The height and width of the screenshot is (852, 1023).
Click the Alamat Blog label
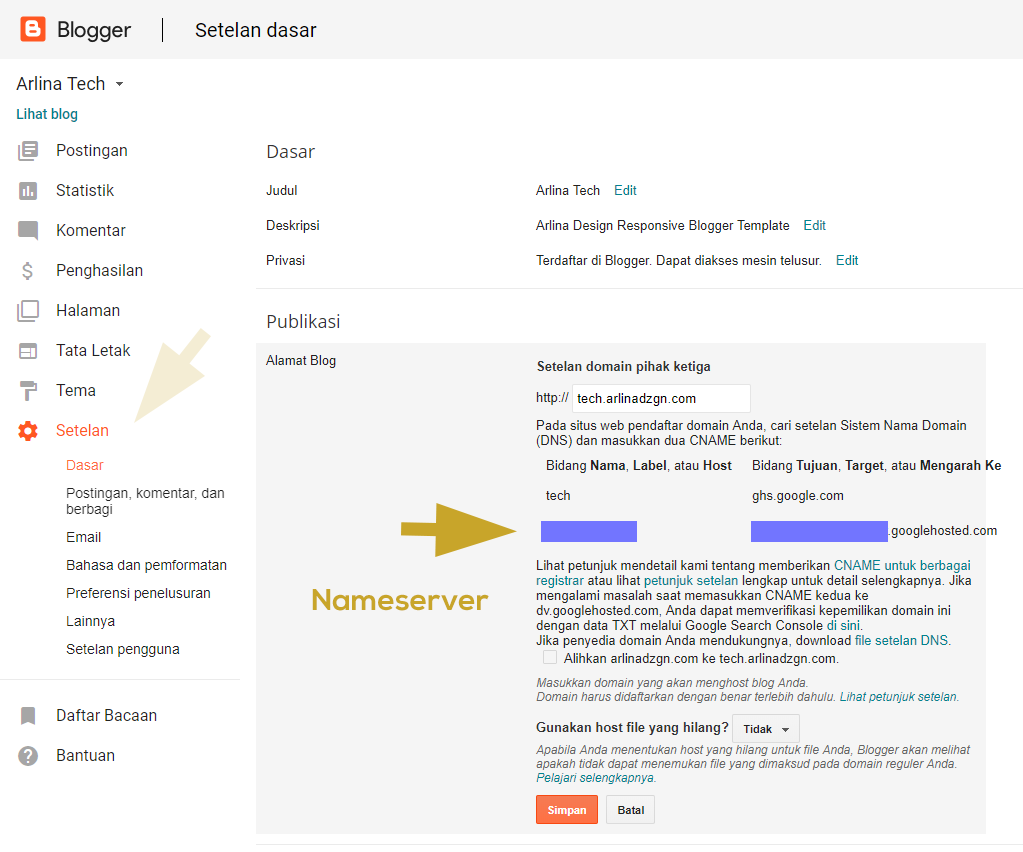[301, 361]
